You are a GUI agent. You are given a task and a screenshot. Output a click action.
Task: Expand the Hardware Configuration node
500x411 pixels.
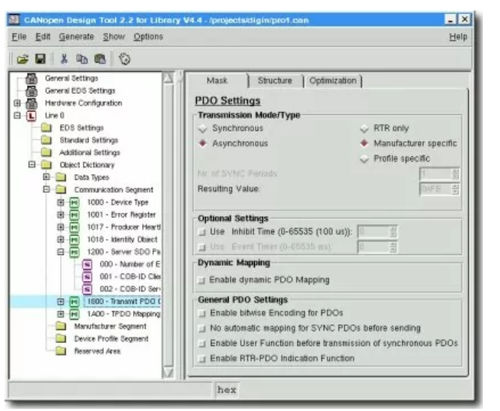17,103
